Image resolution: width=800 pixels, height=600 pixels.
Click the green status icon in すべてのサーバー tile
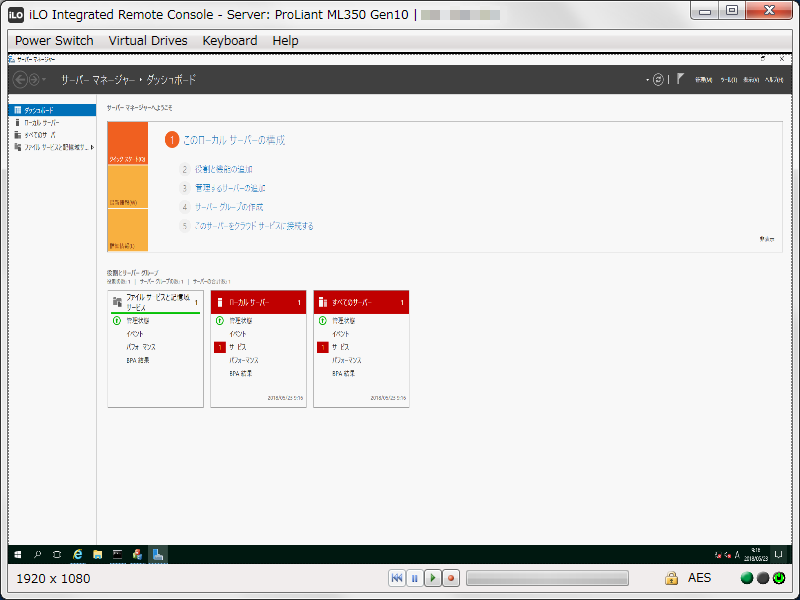pos(322,320)
